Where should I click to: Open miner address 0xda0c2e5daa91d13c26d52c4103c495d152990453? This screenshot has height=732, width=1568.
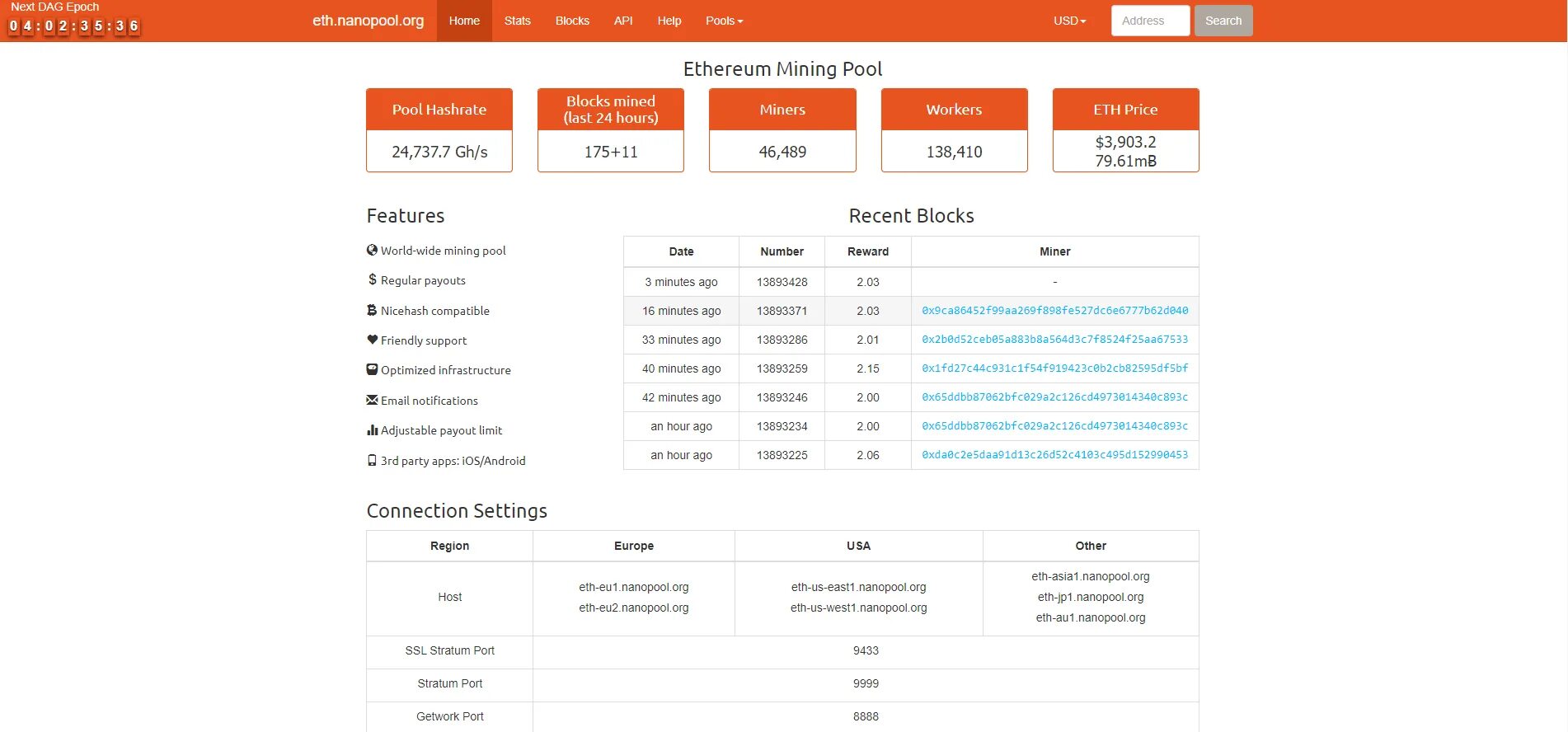[1054, 455]
